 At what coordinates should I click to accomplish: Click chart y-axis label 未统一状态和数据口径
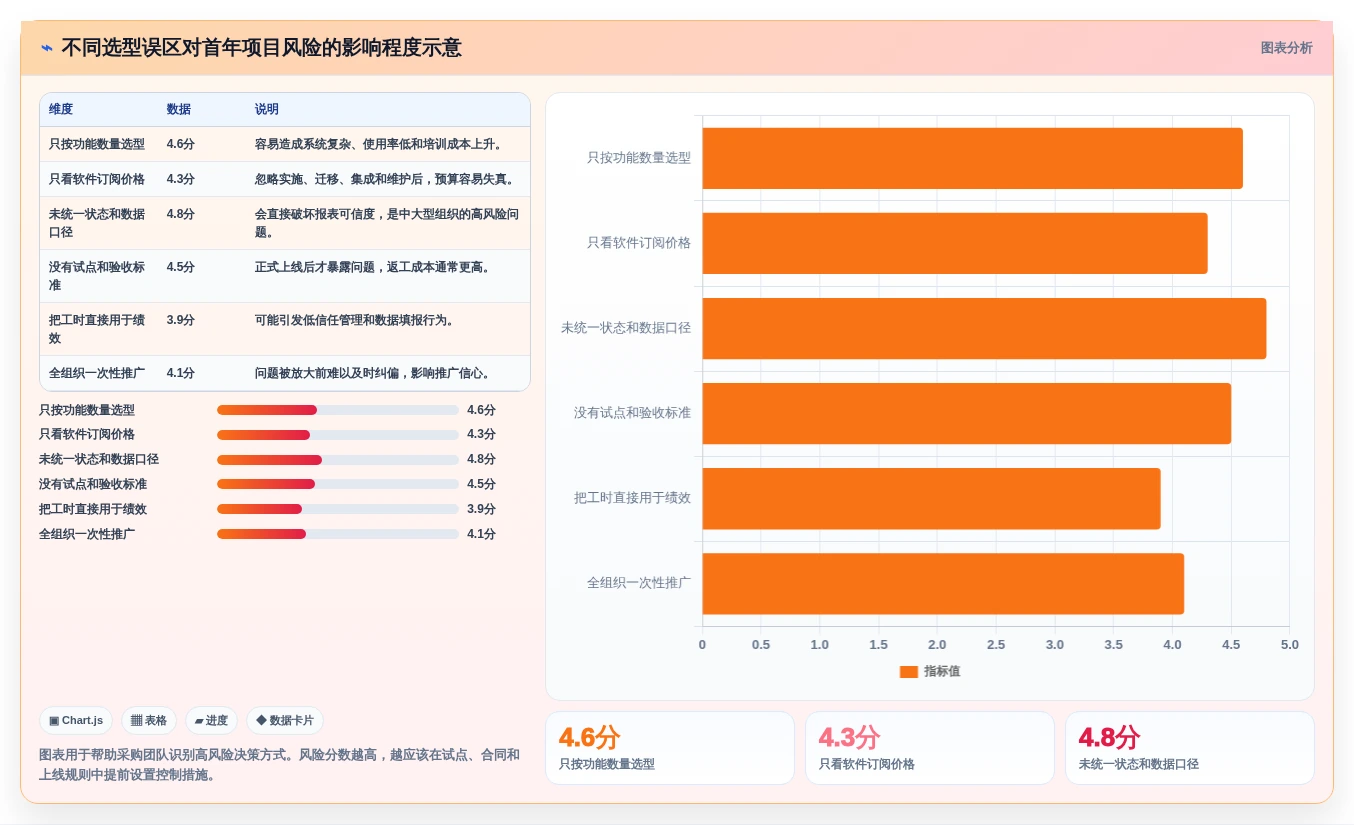tap(626, 328)
